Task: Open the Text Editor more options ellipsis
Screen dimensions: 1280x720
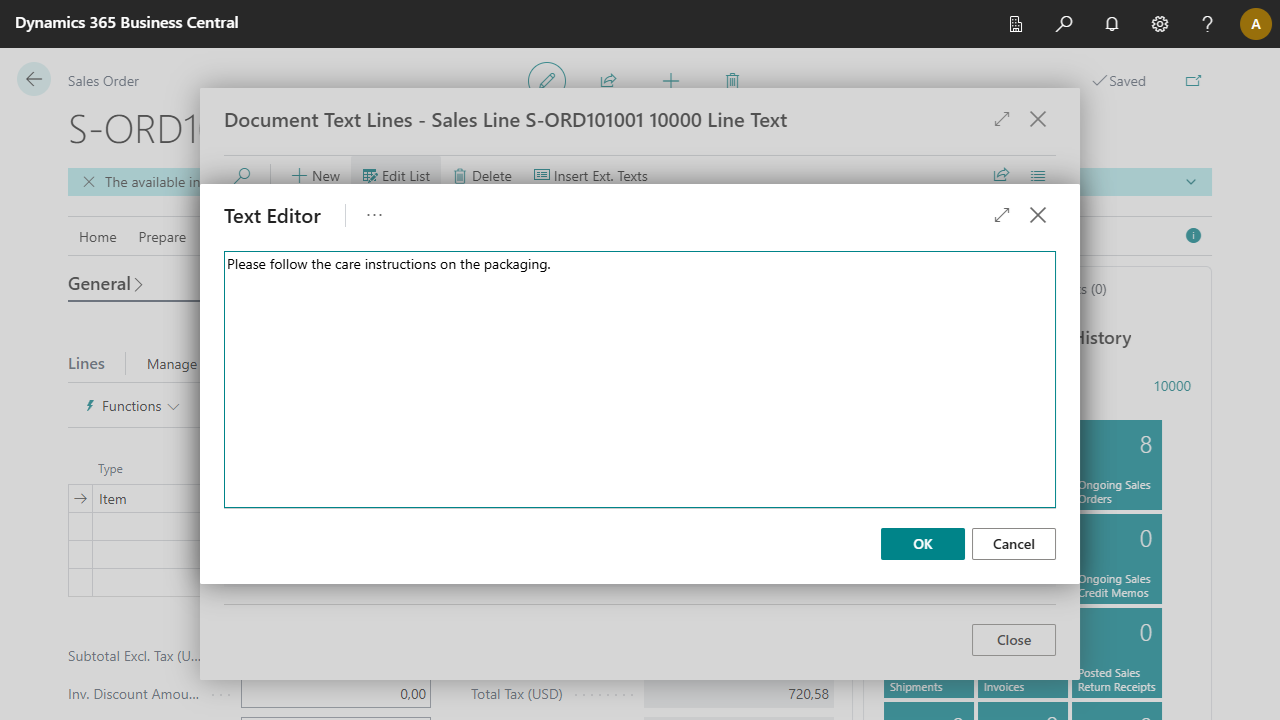Action: (x=374, y=215)
